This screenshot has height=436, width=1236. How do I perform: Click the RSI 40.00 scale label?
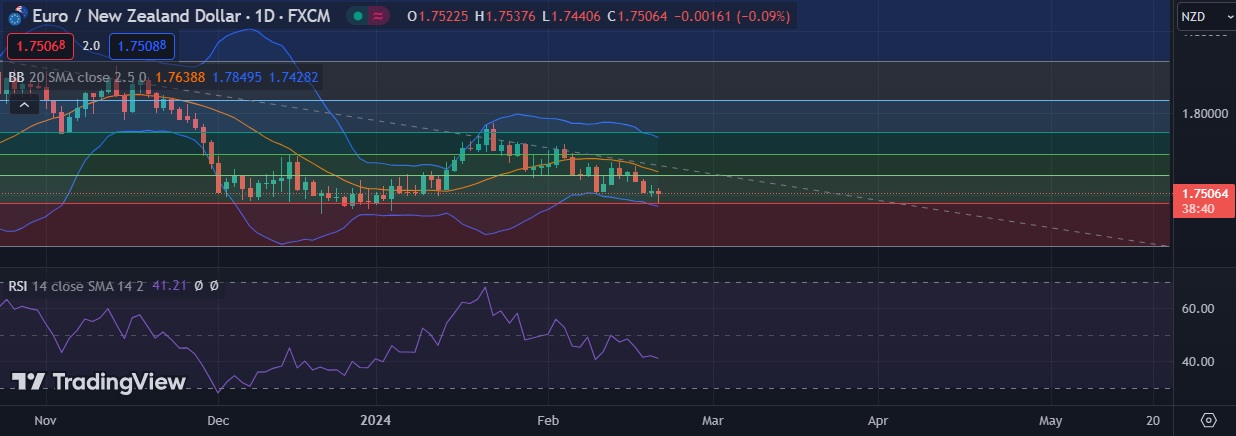(x=1198, y=361)
